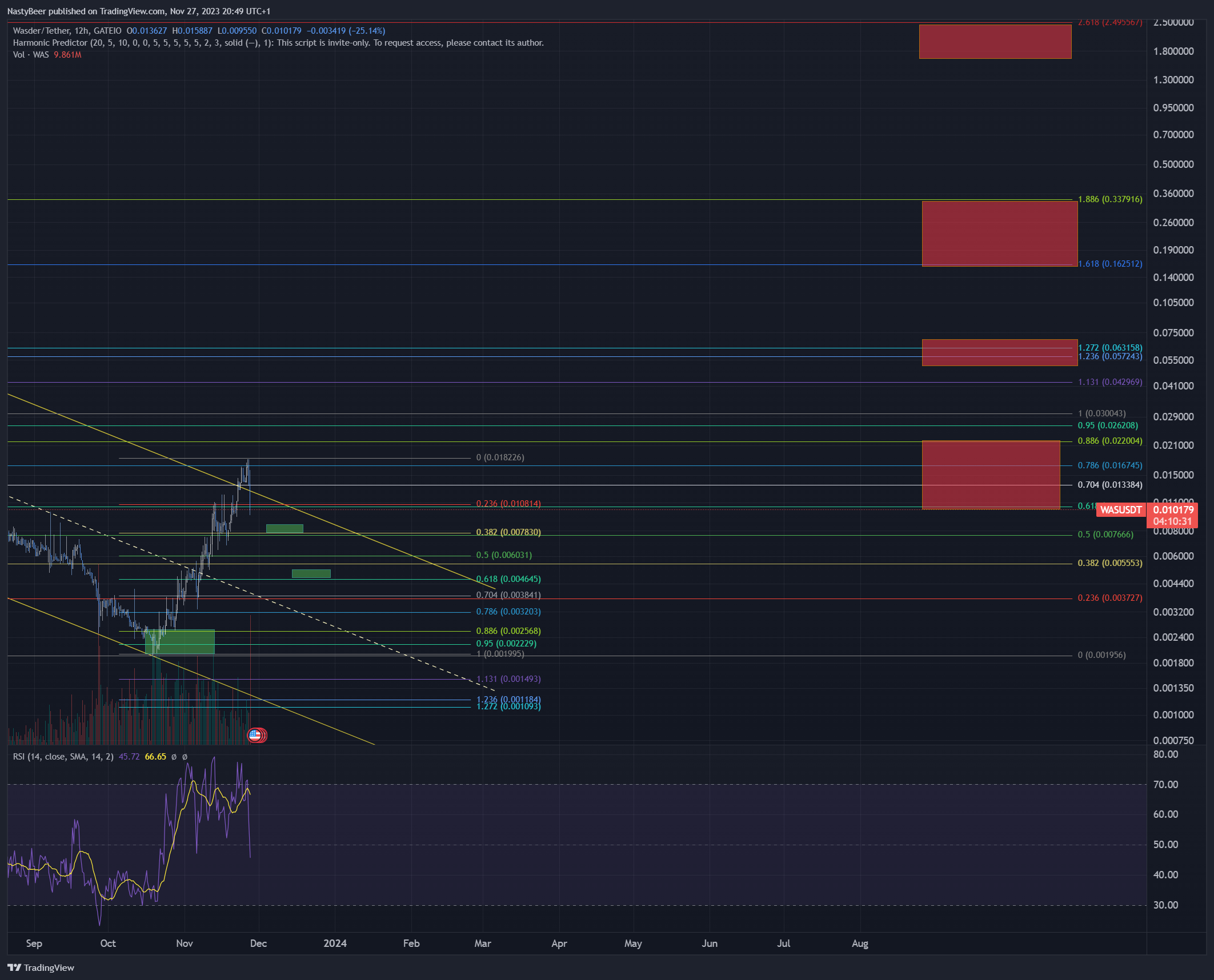Open the US flag economic event marker
Viewport: 1214px width, 980px height.
[x=255, y=735]
